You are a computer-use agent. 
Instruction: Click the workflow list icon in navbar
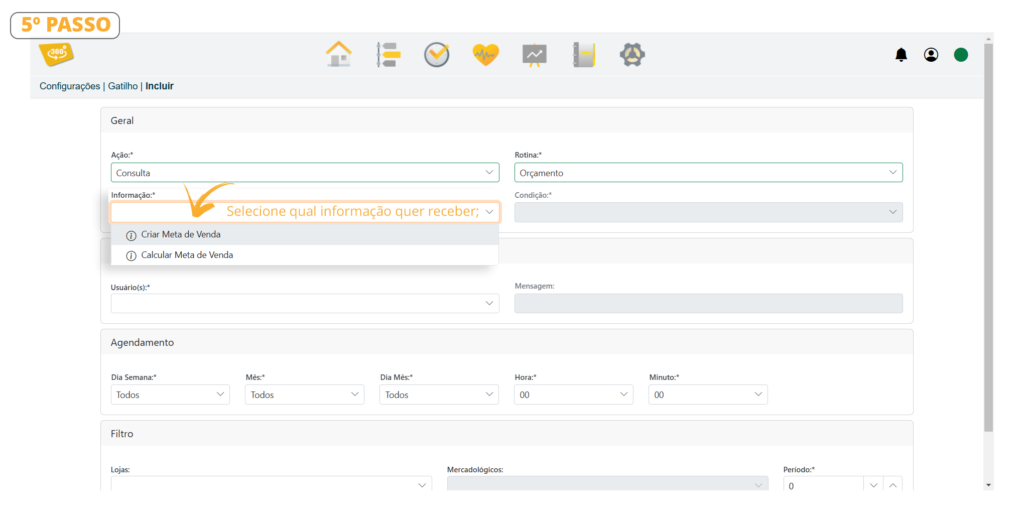(388, 55)
